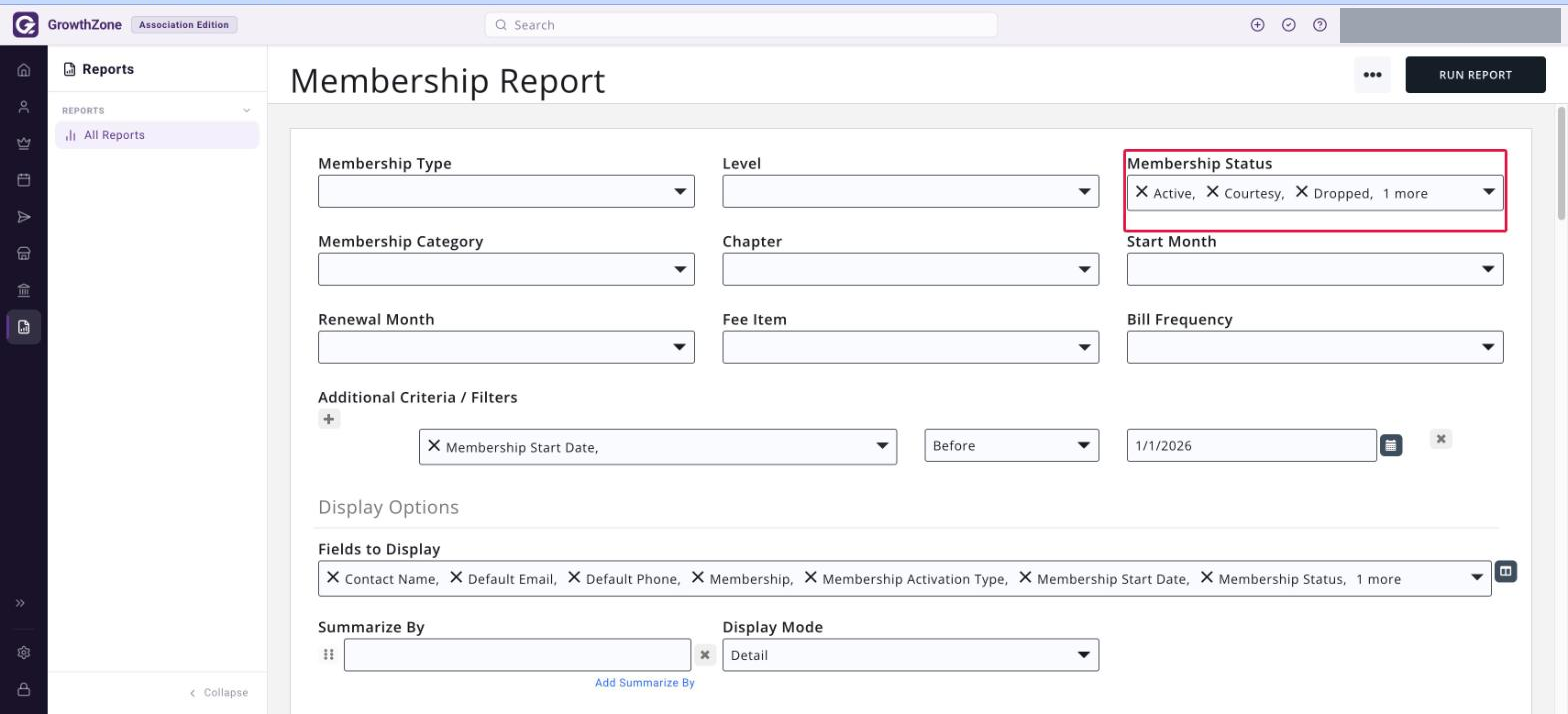Open the Renewal Month dropdown
This screenshot has width=1568, height=714.
click(506, 347)
